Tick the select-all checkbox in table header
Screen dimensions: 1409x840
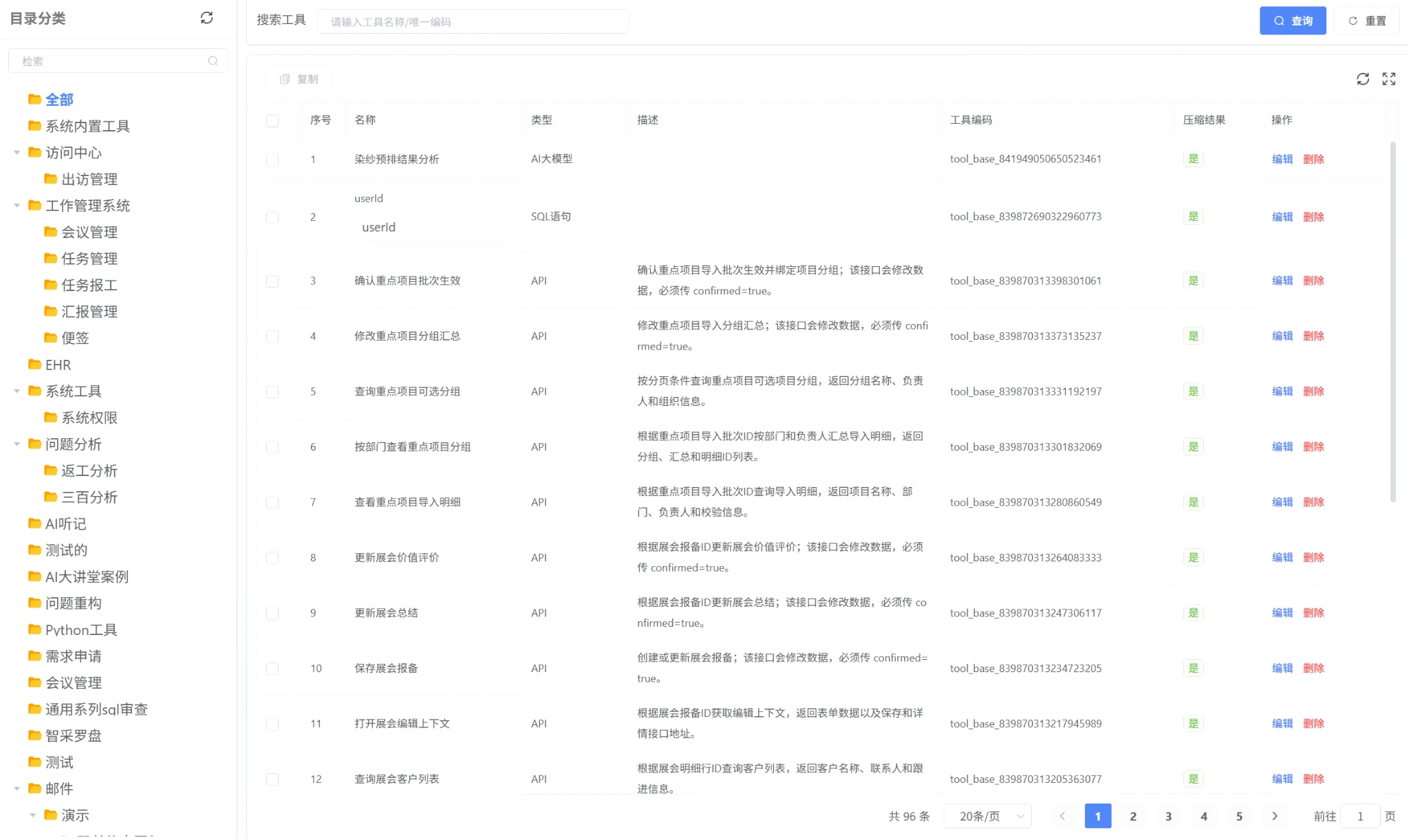pyautogui.click(x=272, y=120)
